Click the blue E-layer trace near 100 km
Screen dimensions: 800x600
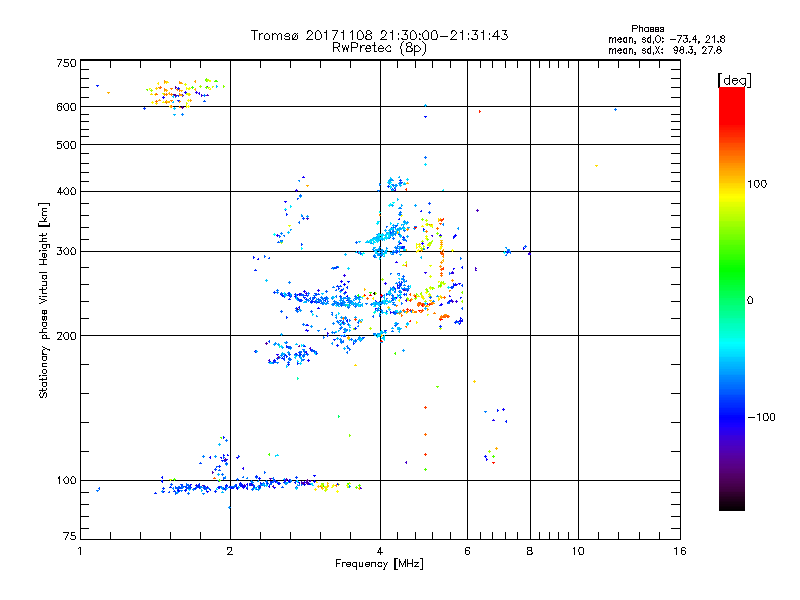point(237,486)
